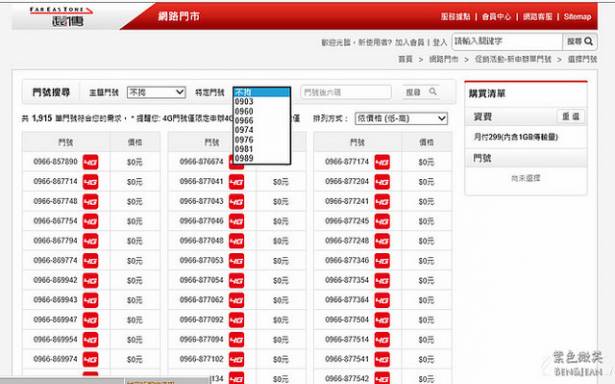Open 會員中心 in the header
615x384 pixels.
496,16
